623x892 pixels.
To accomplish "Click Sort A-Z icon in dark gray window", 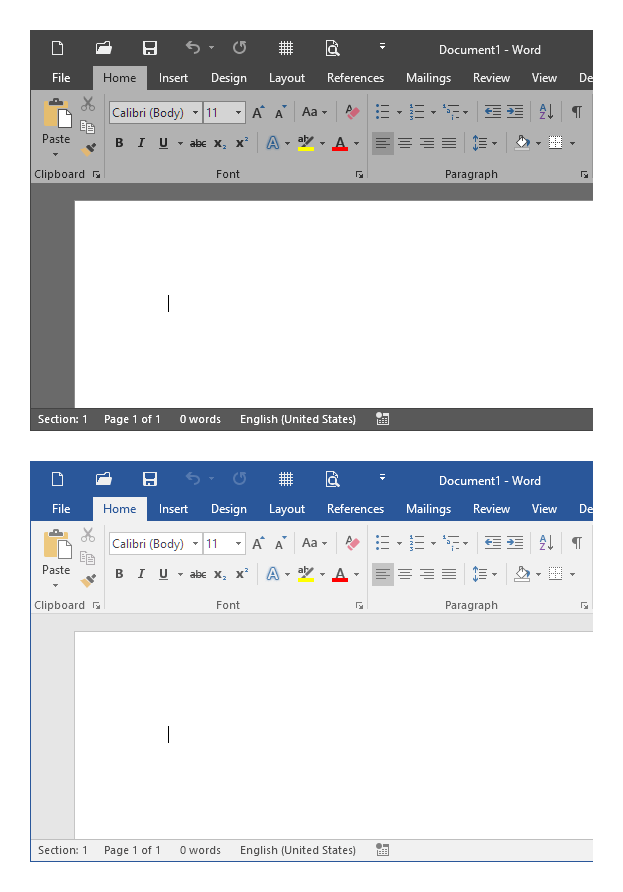I will pyautogui.click(x=546, y=112).
